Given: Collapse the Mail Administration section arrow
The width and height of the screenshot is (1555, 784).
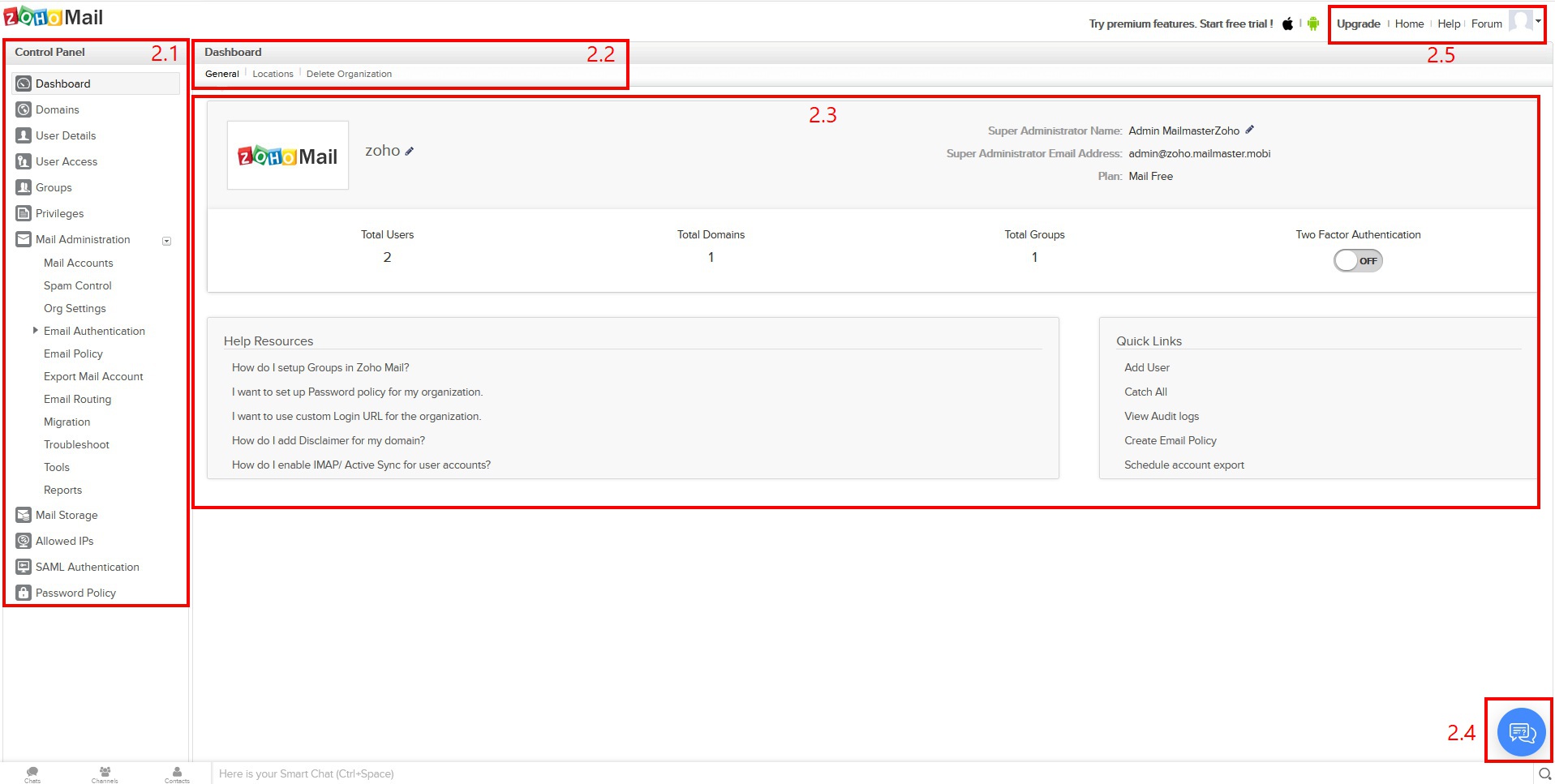Looking at the screenshot, I should click(x=166, y=241).
